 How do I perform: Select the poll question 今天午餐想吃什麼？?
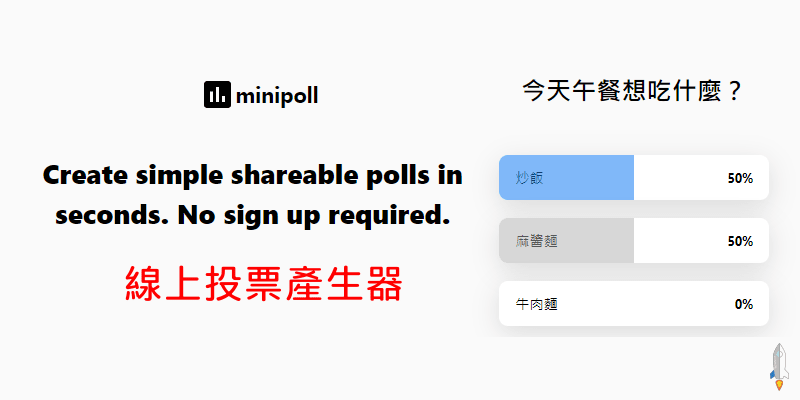pyautogui.click(x=633, y=93)
